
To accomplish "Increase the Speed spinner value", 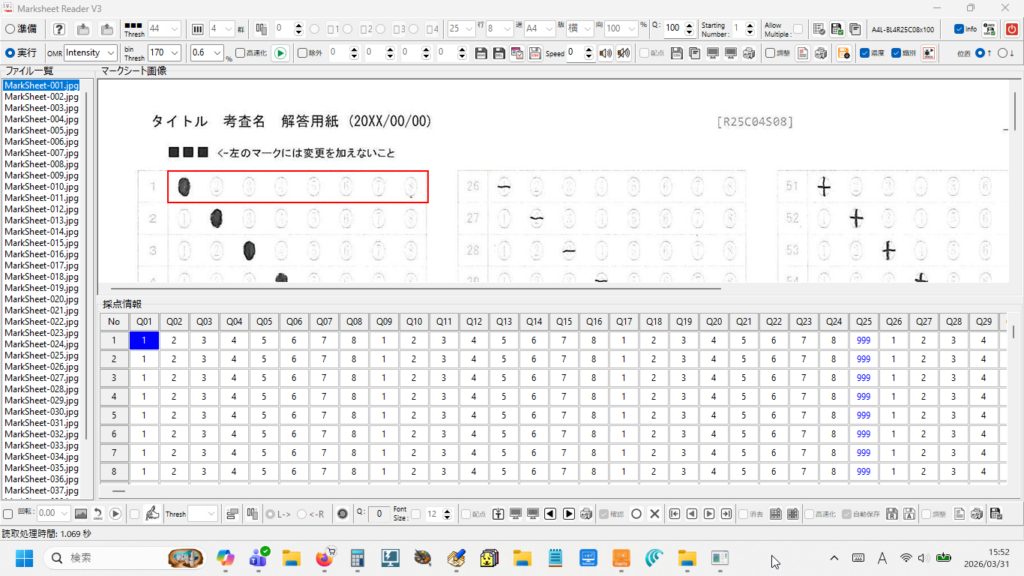I will pyautogui.click(x=590, y=49).
